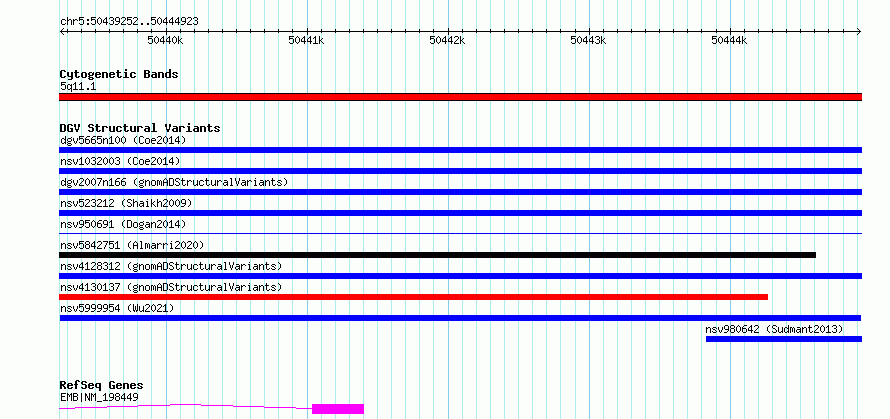Click the nsv523212 (Shaikh2009) variant bar

click(x=460, y=213)
